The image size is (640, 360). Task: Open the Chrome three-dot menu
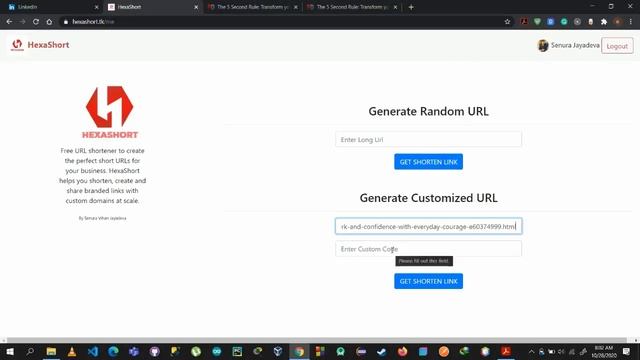(631, 22)
